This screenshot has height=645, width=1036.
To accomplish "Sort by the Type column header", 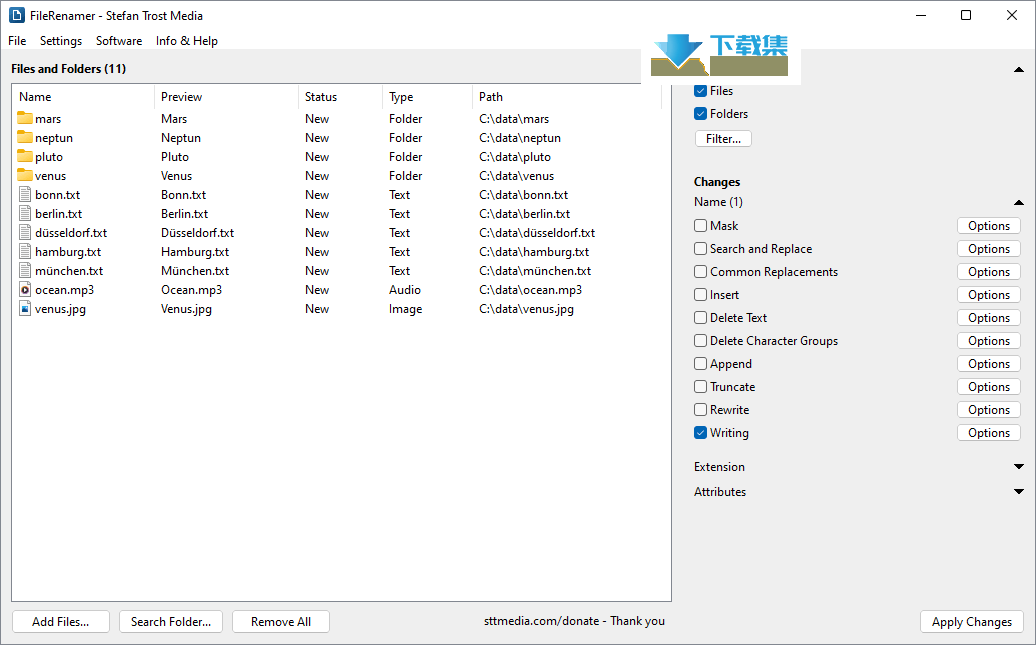I will 427,96.
